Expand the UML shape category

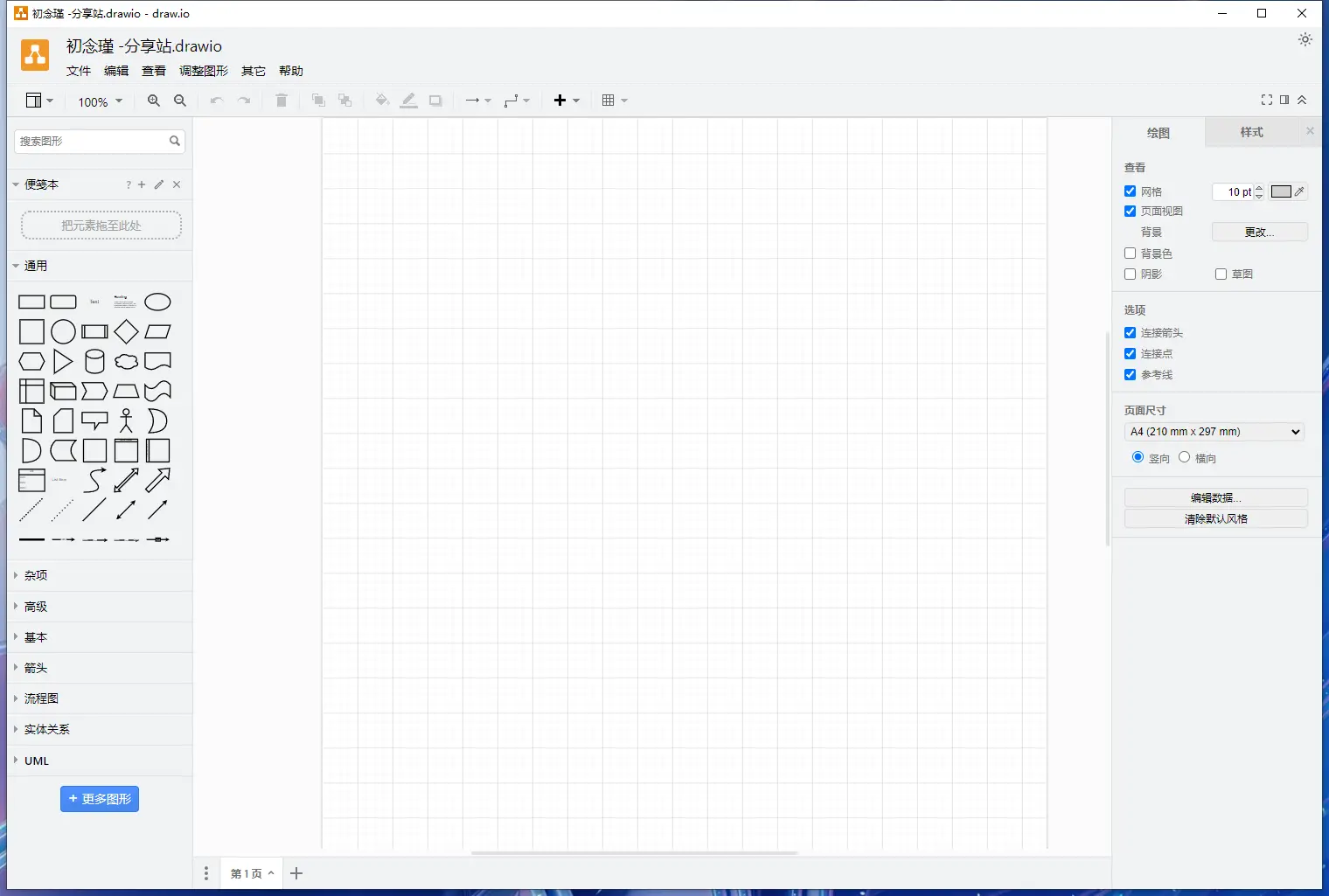[x=100, y=761]
